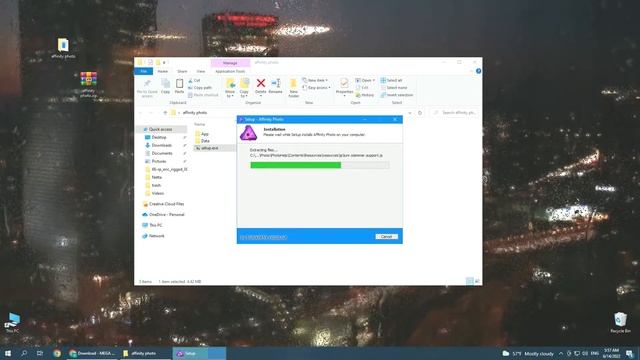Click Pin to Quick access in the ribbon
The image size is (640, 360).
[x=147, y=88]
